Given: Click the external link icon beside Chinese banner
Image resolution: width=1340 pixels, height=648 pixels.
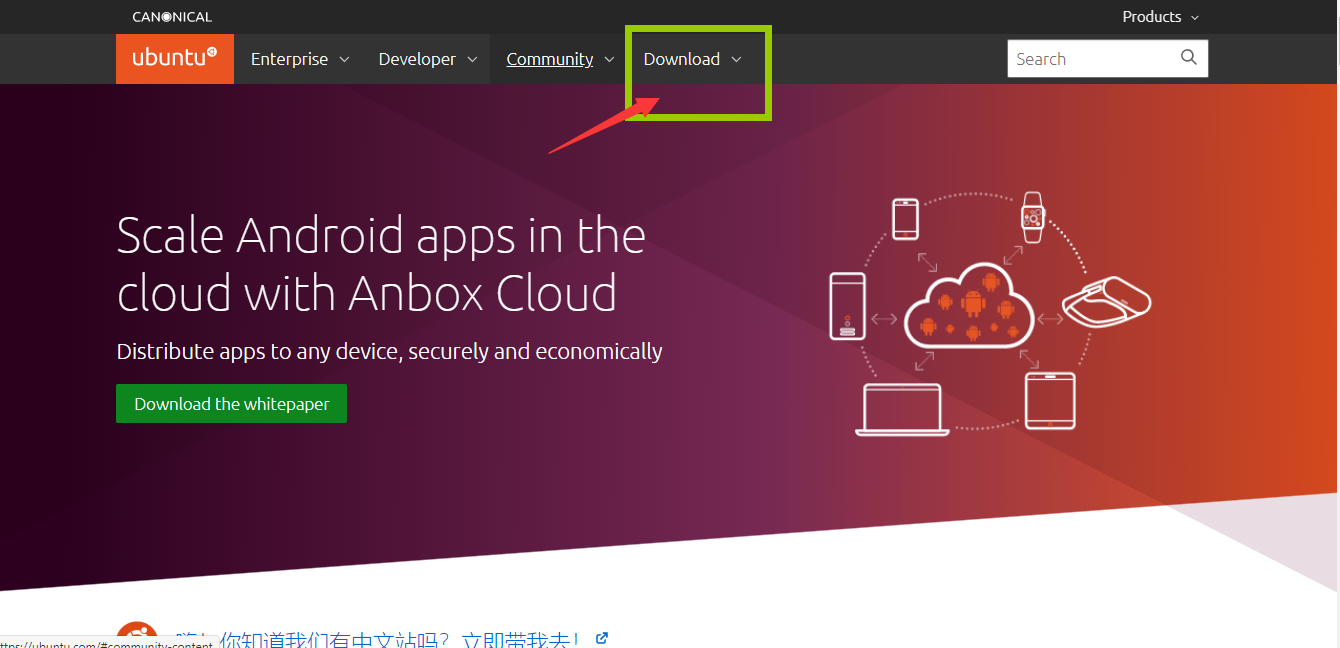Looking at the screenshot, I should [601, 637].
